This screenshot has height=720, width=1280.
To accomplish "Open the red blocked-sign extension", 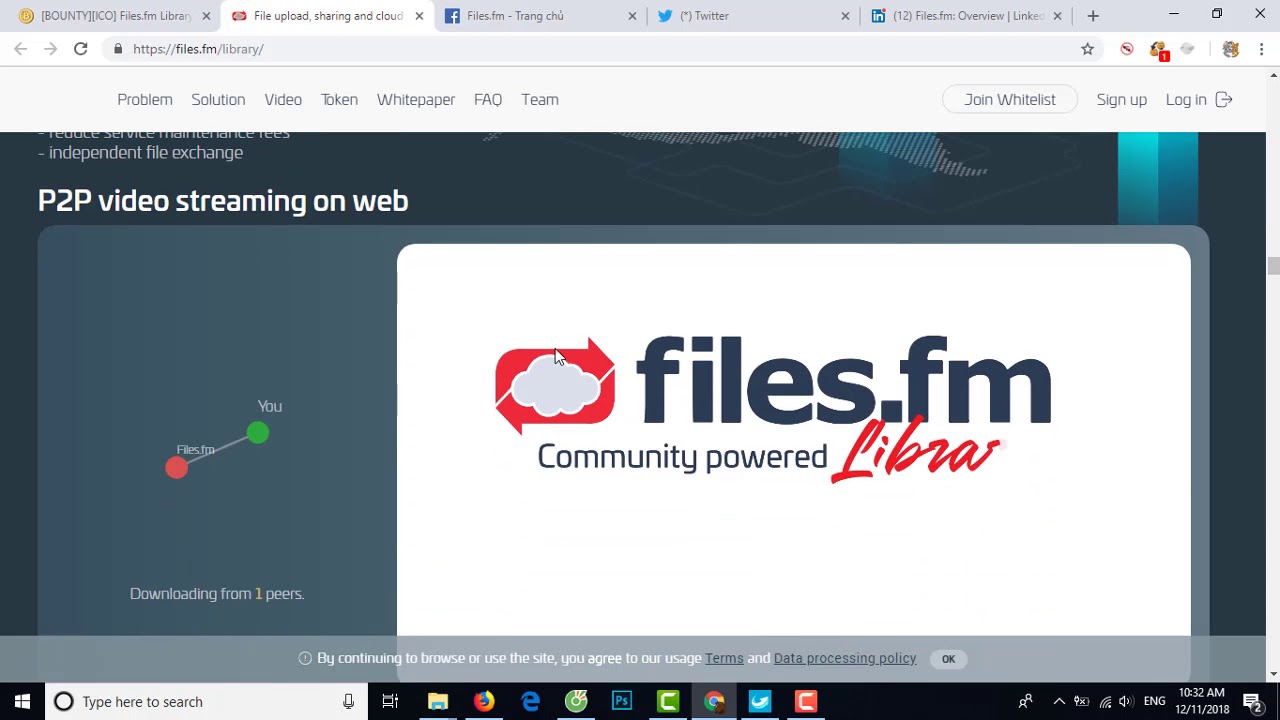I will 1127,49.
